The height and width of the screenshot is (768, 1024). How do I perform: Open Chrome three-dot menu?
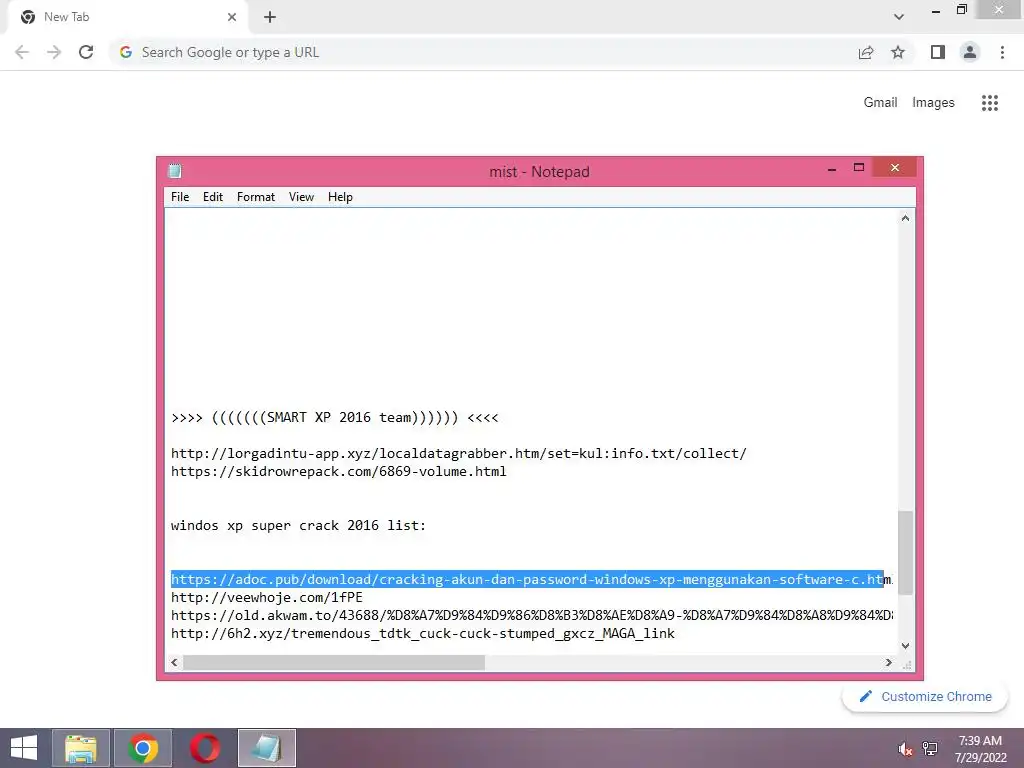pyautogui.click(x=1002, y=52)
